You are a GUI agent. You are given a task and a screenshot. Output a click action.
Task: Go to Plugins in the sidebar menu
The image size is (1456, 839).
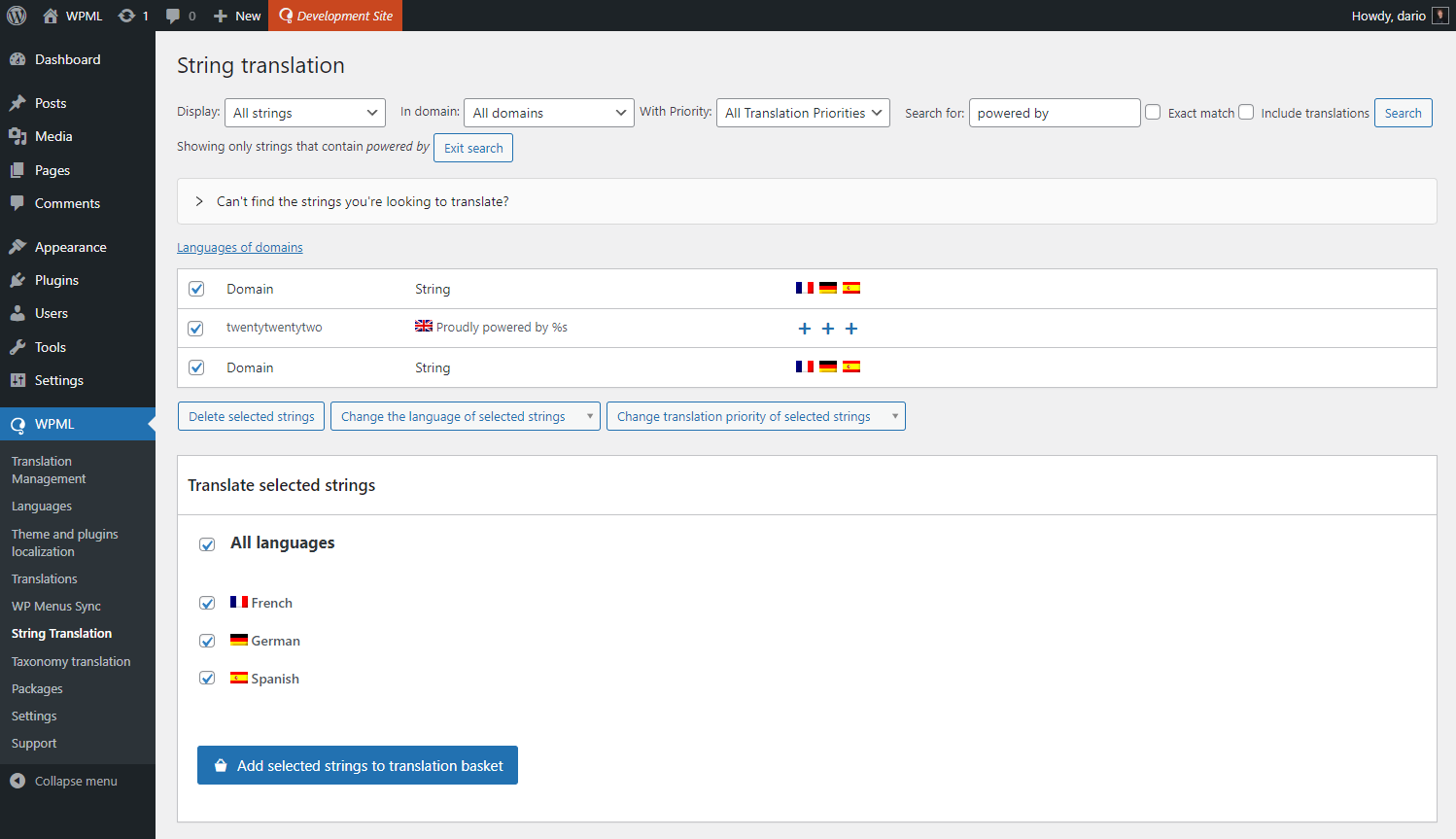(x=56, y=280)
